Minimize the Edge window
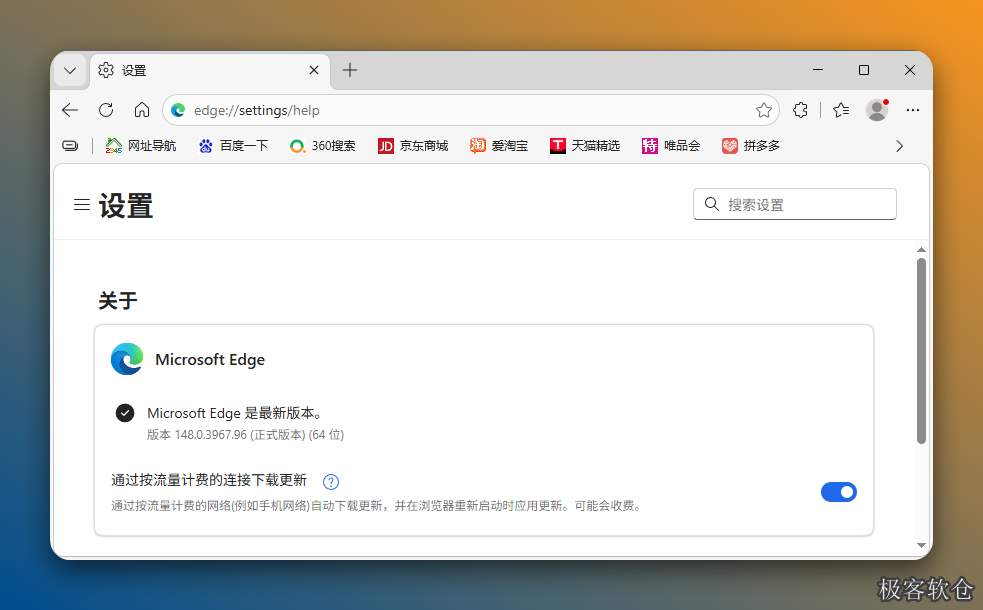 (818, 70)
